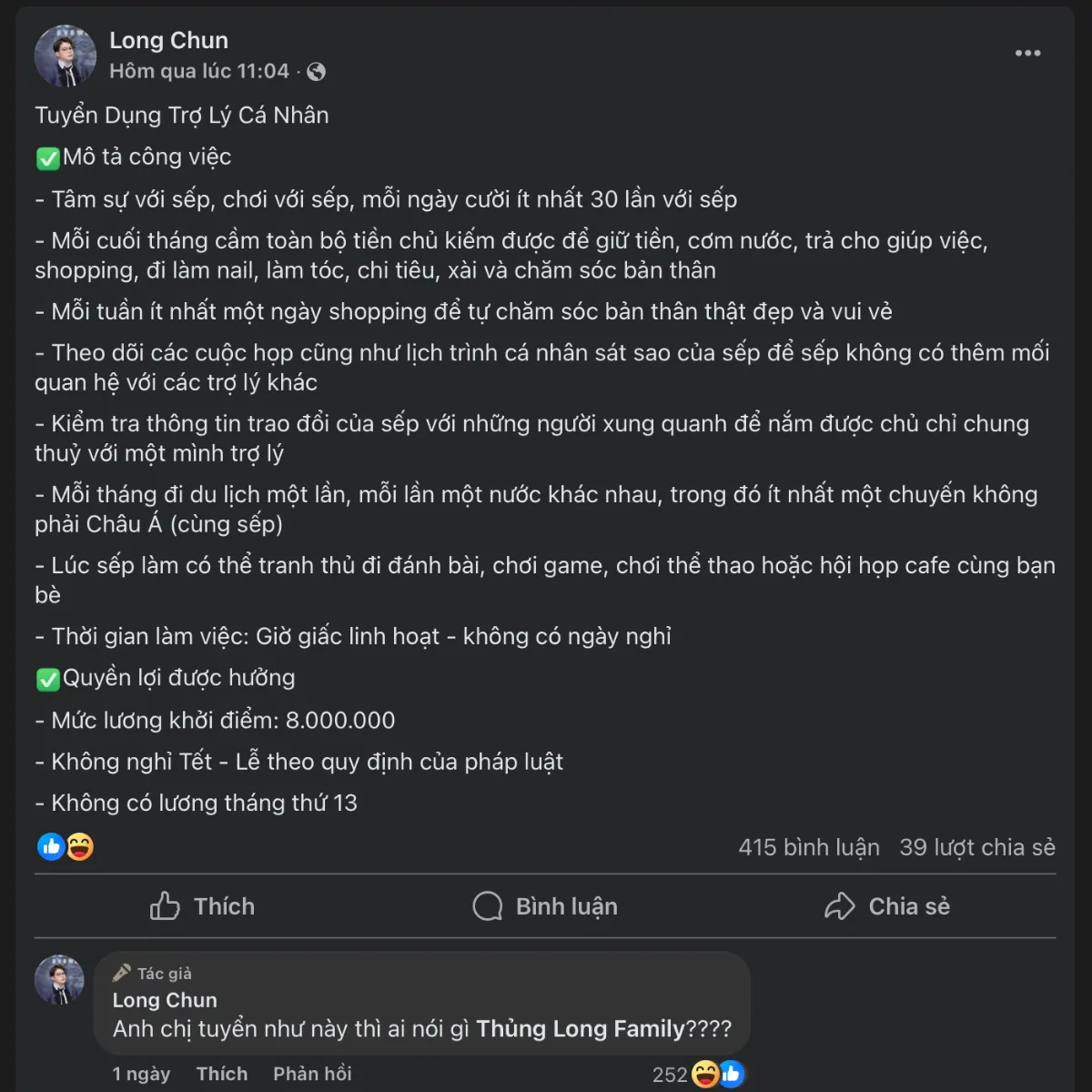Click the Thủng Long Family bold text
The height and width of the screenshot is (1092, 1092).
coord(580,1029)
